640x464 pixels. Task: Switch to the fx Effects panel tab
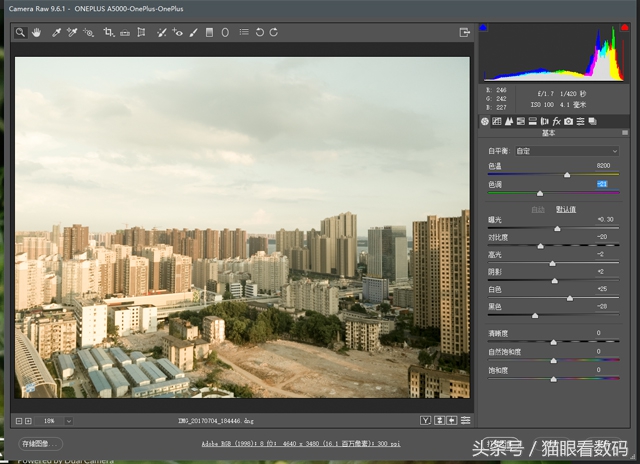pos(557,121)
